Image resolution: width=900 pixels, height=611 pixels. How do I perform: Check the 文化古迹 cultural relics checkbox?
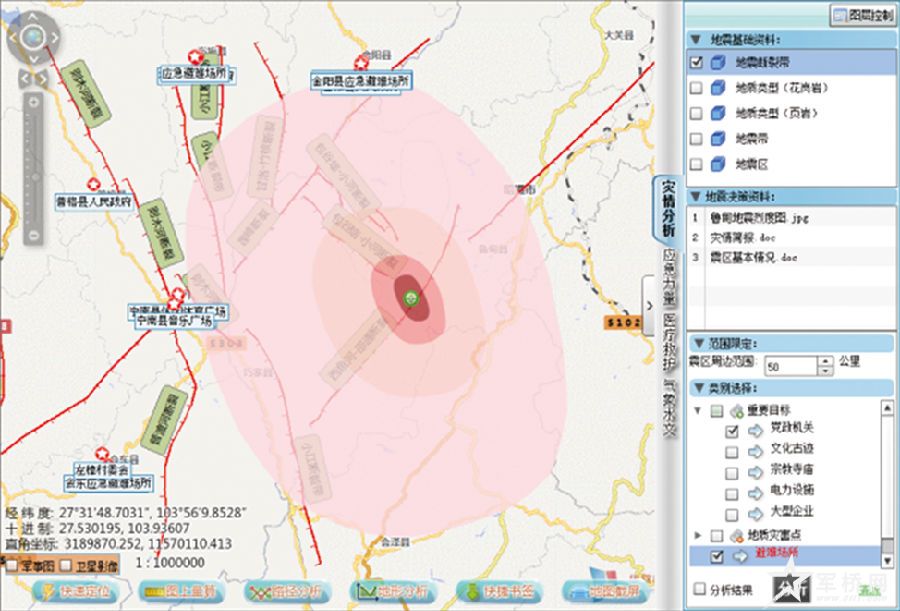[732, 450]
